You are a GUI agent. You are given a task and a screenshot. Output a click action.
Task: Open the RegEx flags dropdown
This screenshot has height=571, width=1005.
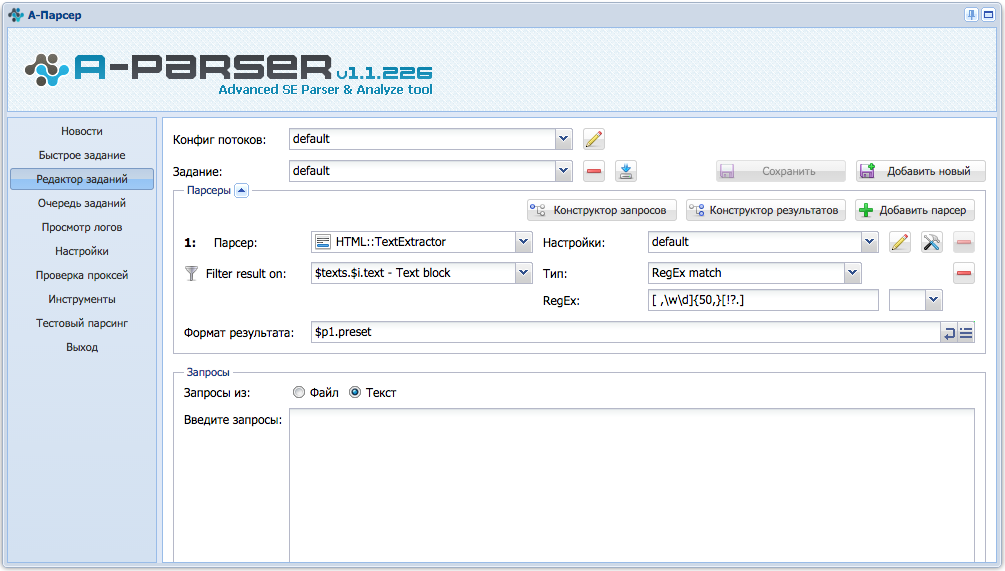pyautogui.click(x=933, y=300)
